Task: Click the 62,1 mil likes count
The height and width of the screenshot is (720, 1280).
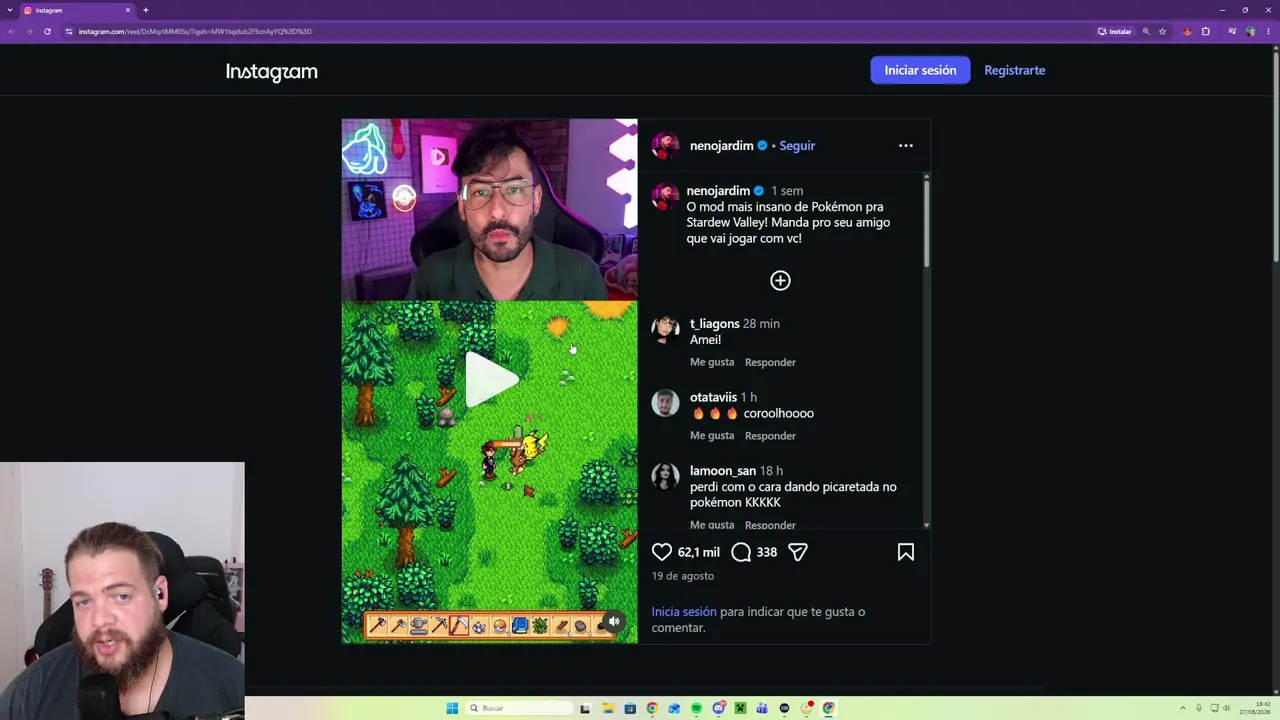Action: point(698,553)
